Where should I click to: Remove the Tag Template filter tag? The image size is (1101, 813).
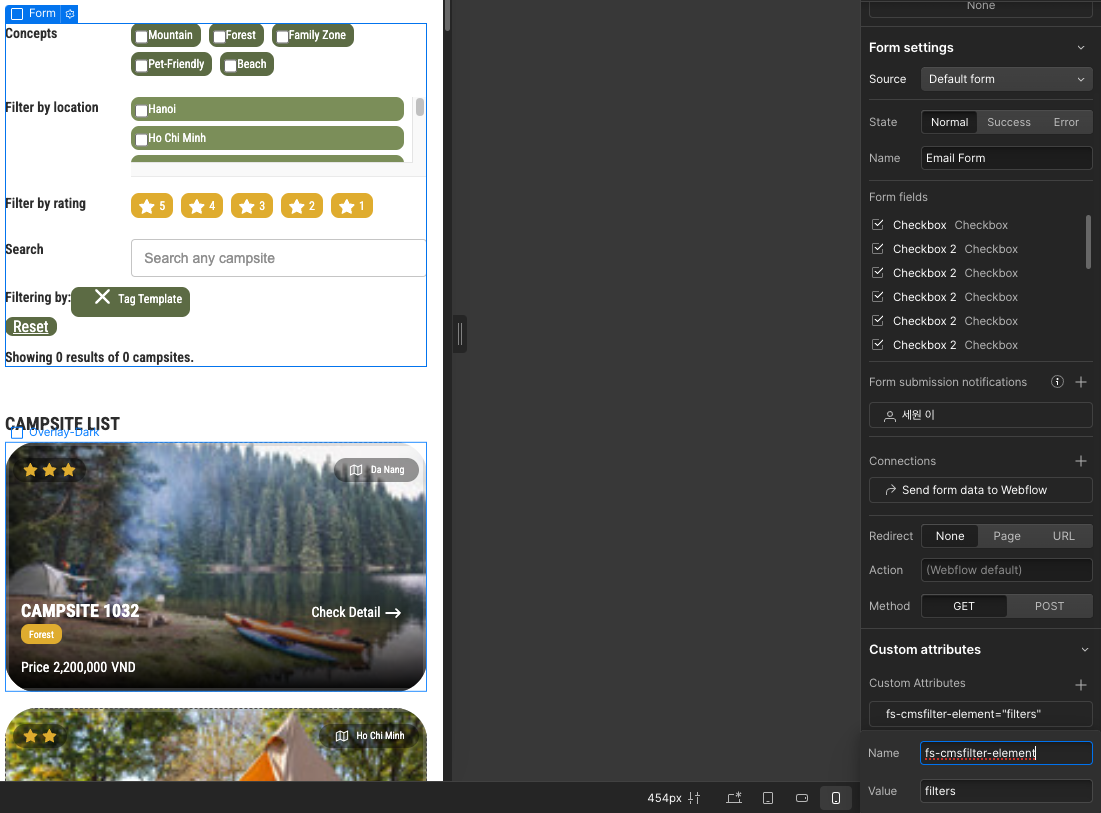103,297
